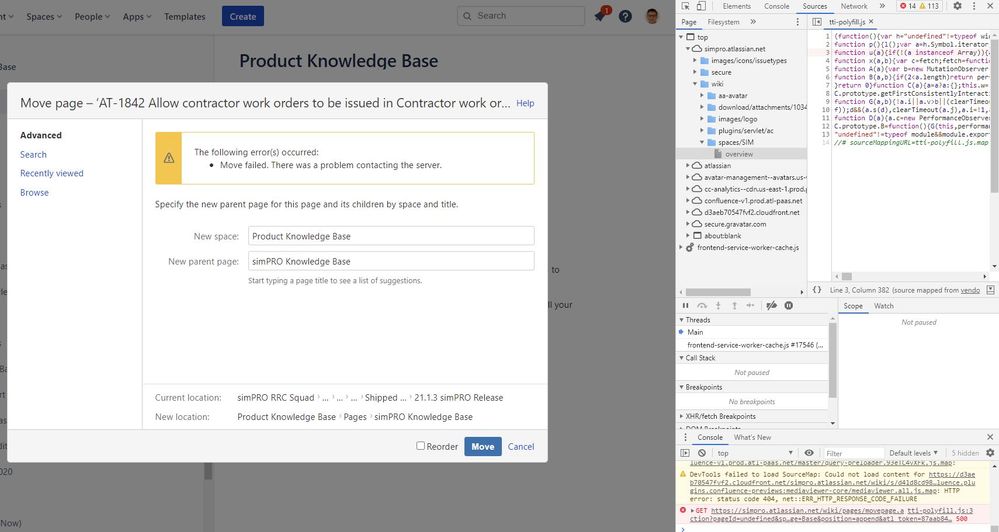
Task: Tick the Reorder checkbox
Action: (x=420, y=446)
